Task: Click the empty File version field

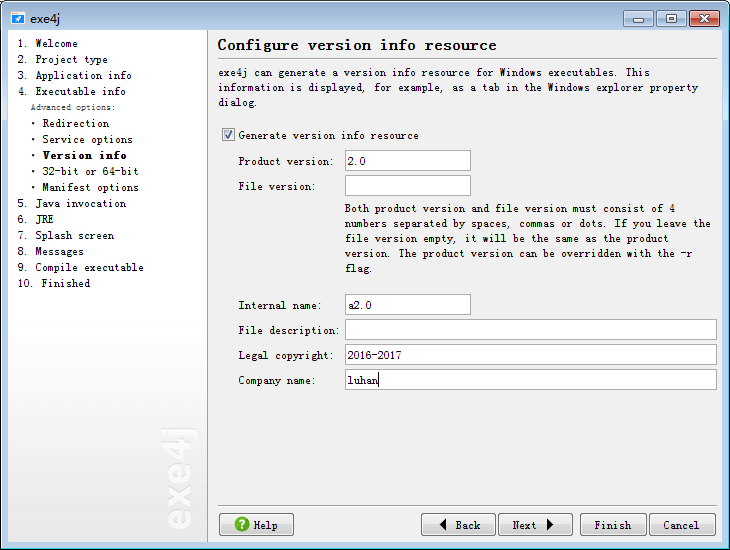Action: click(x=407, y=186)
